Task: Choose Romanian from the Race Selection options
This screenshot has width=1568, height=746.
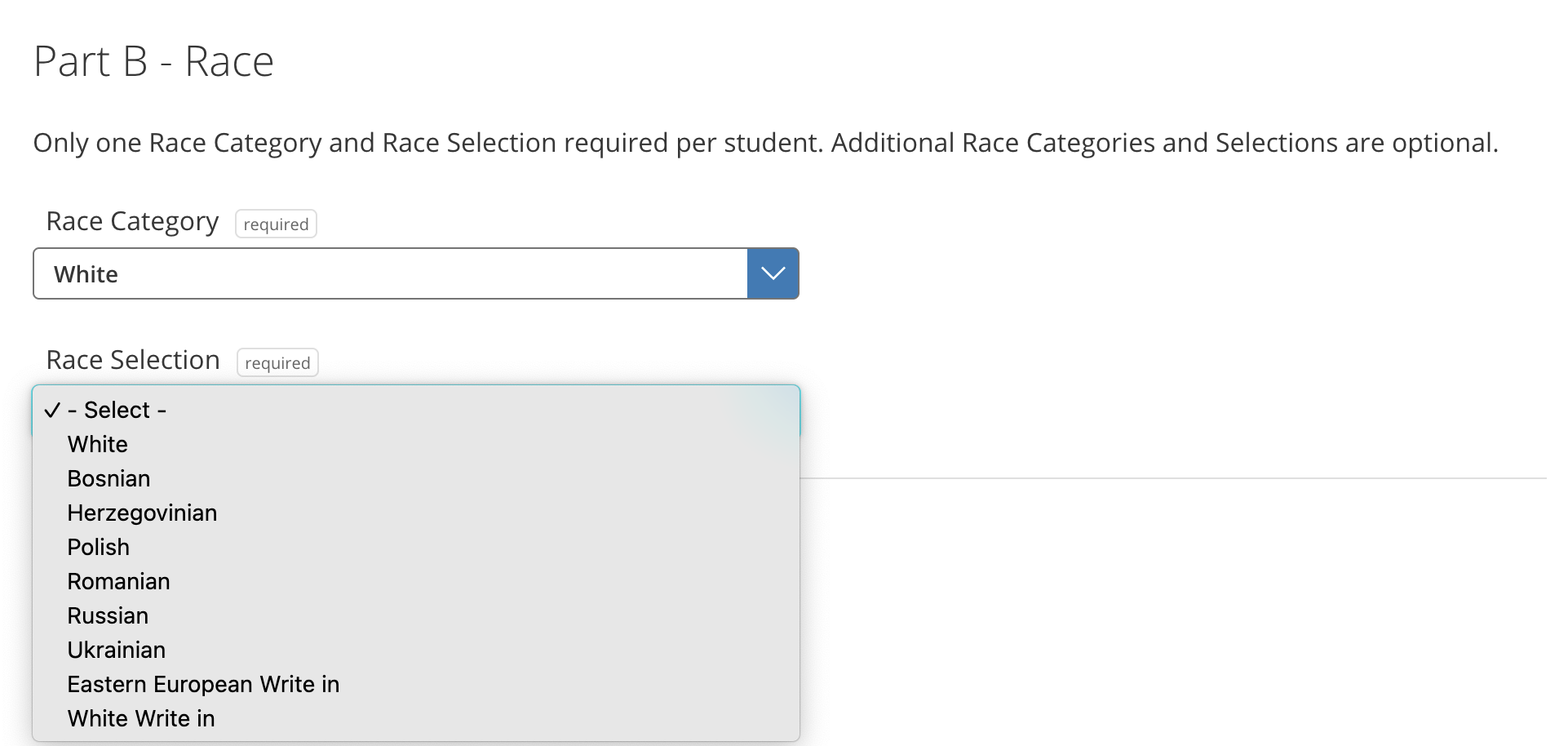Action: point(117,581)
